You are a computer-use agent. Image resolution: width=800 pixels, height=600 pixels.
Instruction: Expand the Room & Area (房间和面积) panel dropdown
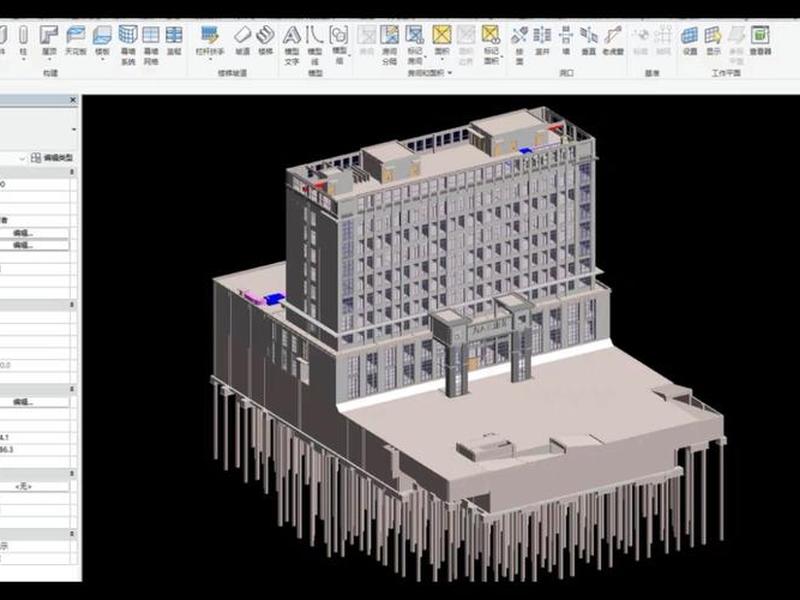[450, 73]
